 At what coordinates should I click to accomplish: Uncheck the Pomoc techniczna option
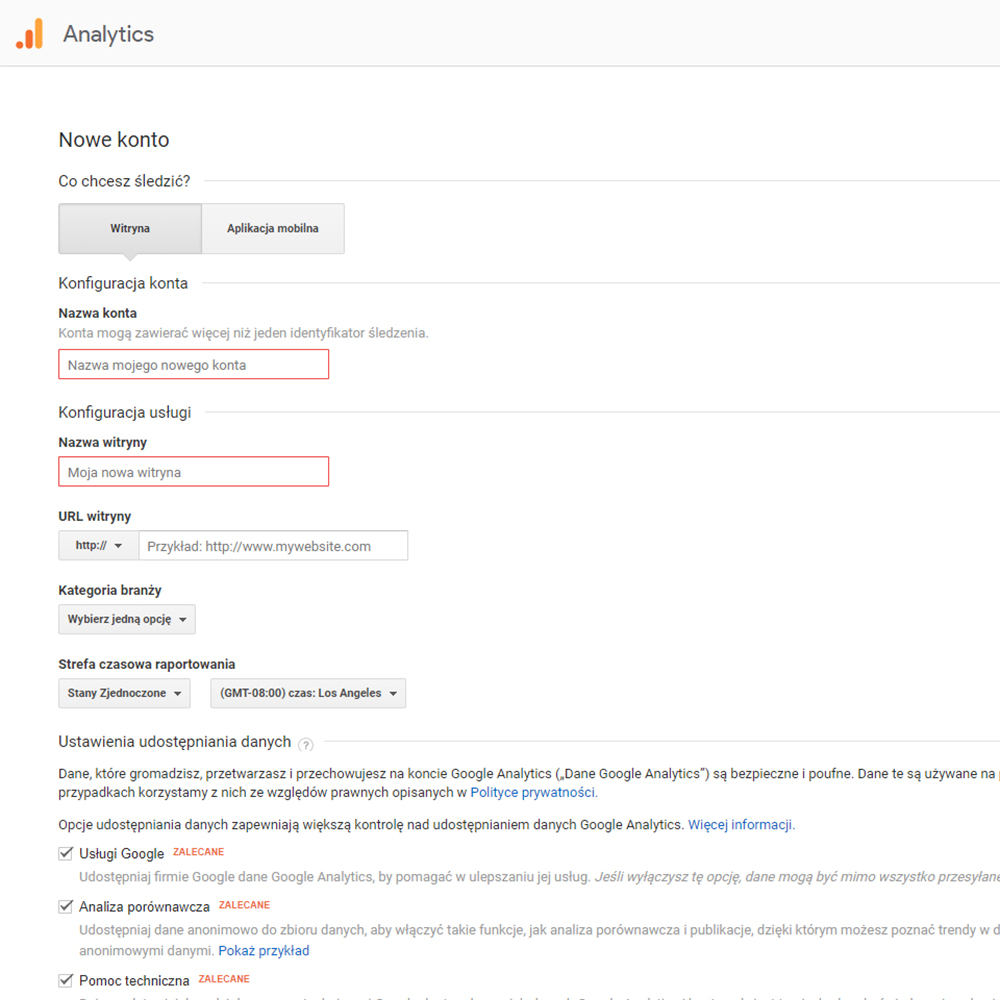click(65, 980)
